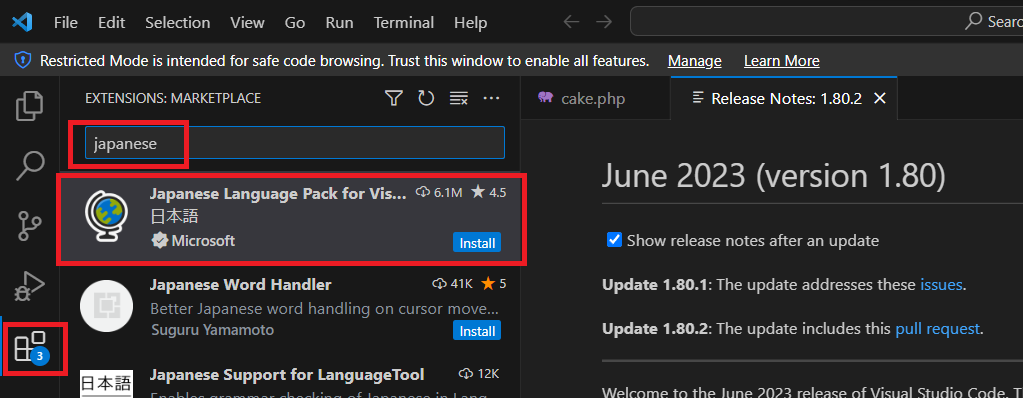Install the Japanese Language Pack extension
Viewport: 1023px width, 402px height.
[477, 243]
